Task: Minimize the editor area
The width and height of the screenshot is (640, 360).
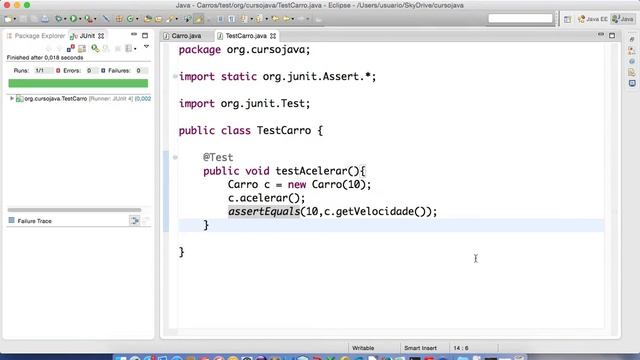Action: tap(601, 34)
